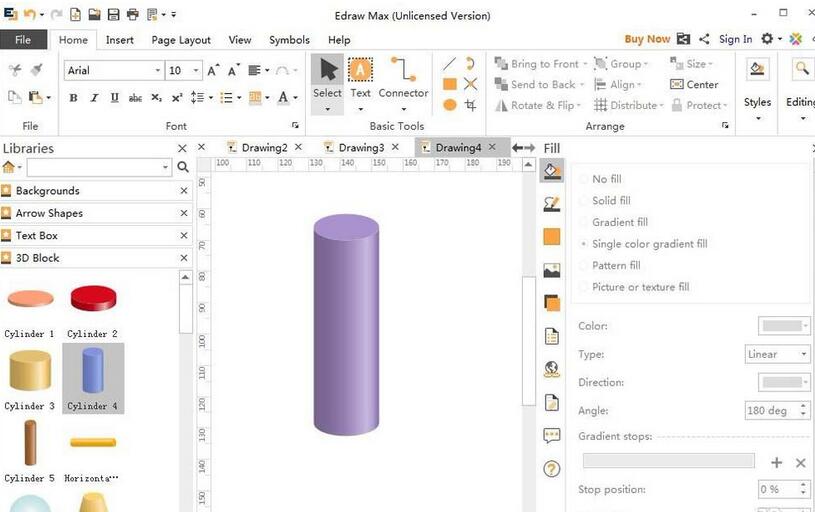
Task: Click Sign In
Action: pos(735,39)
